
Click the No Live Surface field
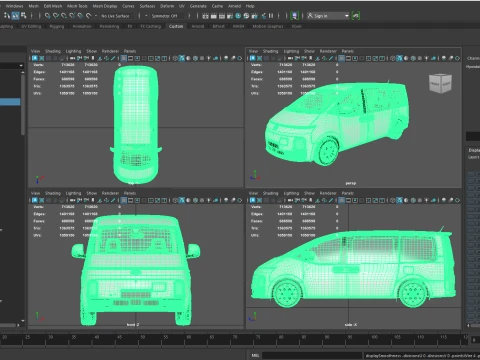pos(115,16)
